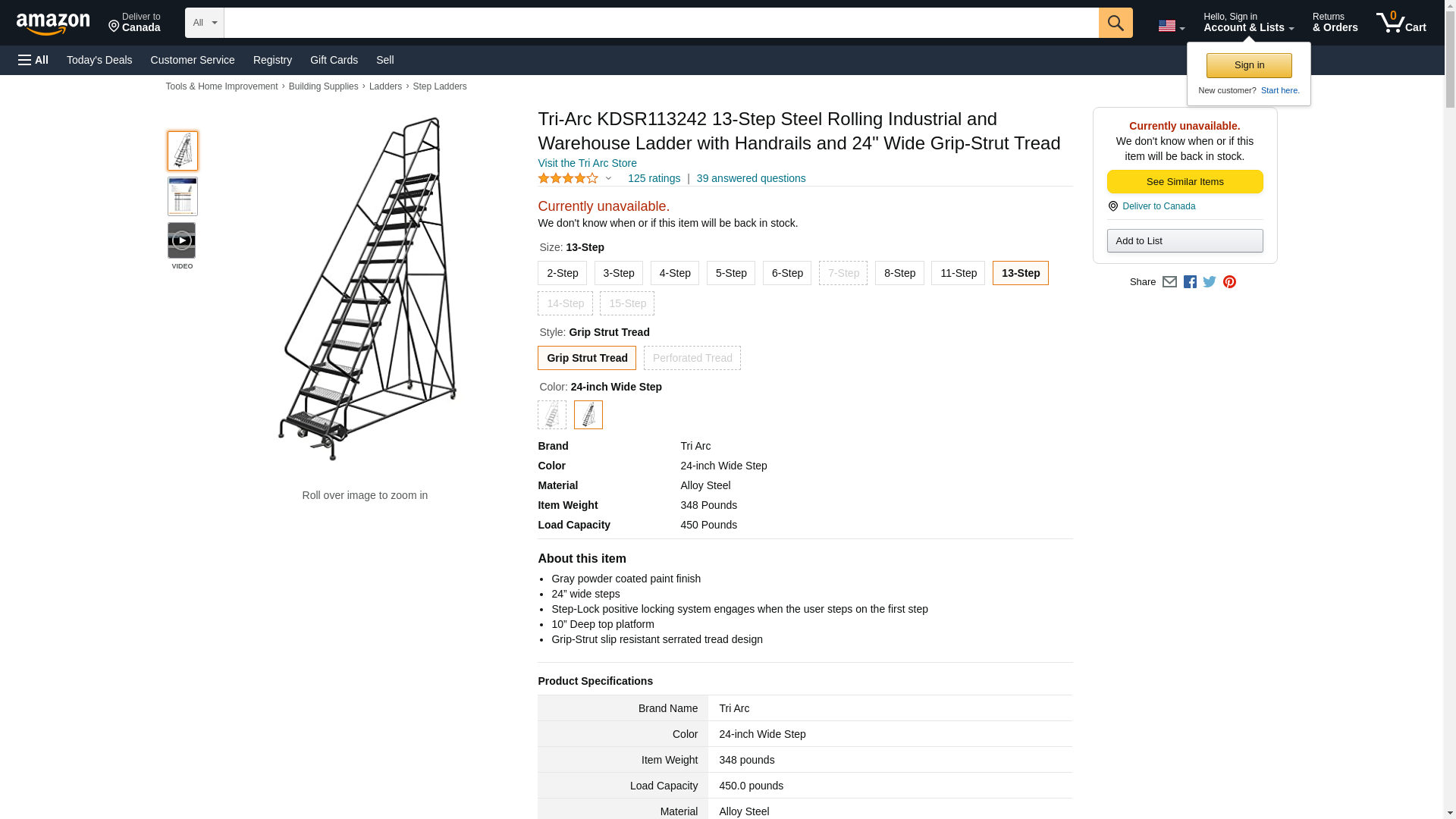Open the 39 answered questions link

click(x=751, y=178)
